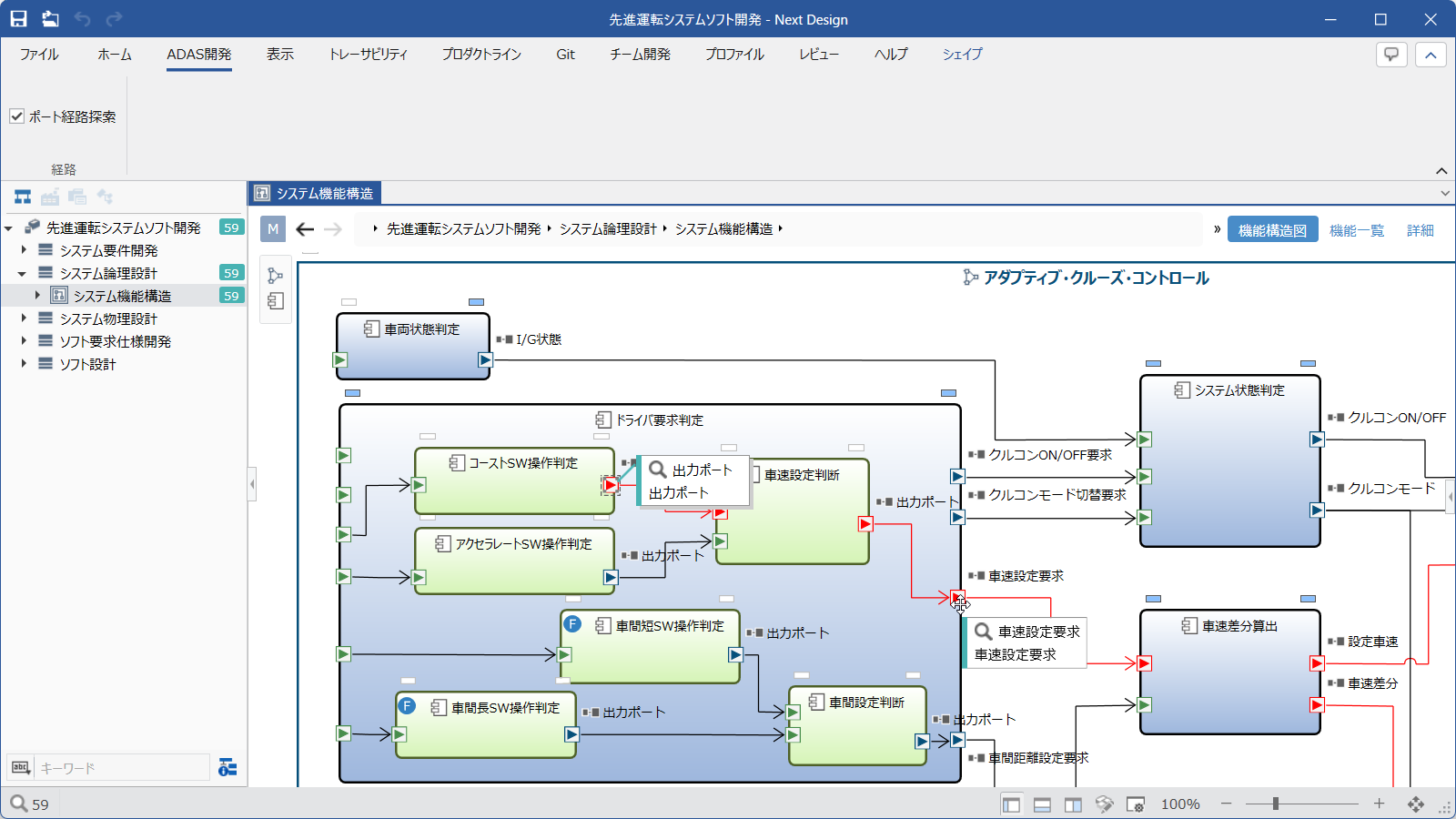This screenshot has height=819, width=1456.
Task: Toggle the ポート経路探索 checkbox
Action: point(16,116)
